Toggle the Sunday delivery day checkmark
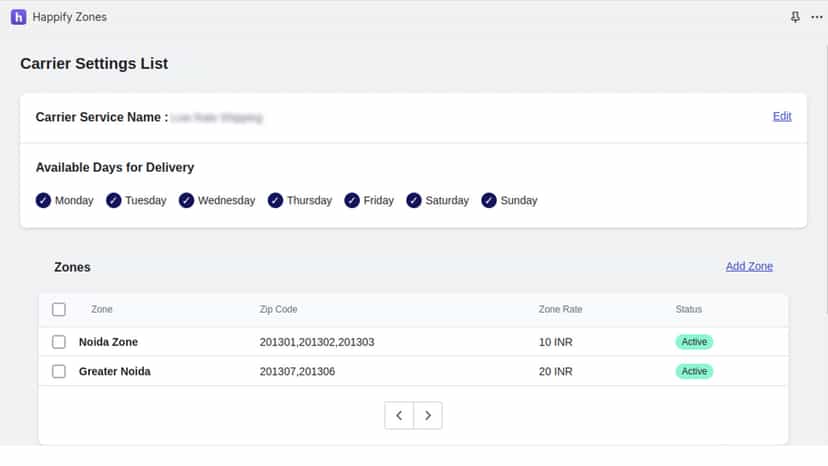Image resolution: width=828 pixels, height=466 pixels. (489, 201)
